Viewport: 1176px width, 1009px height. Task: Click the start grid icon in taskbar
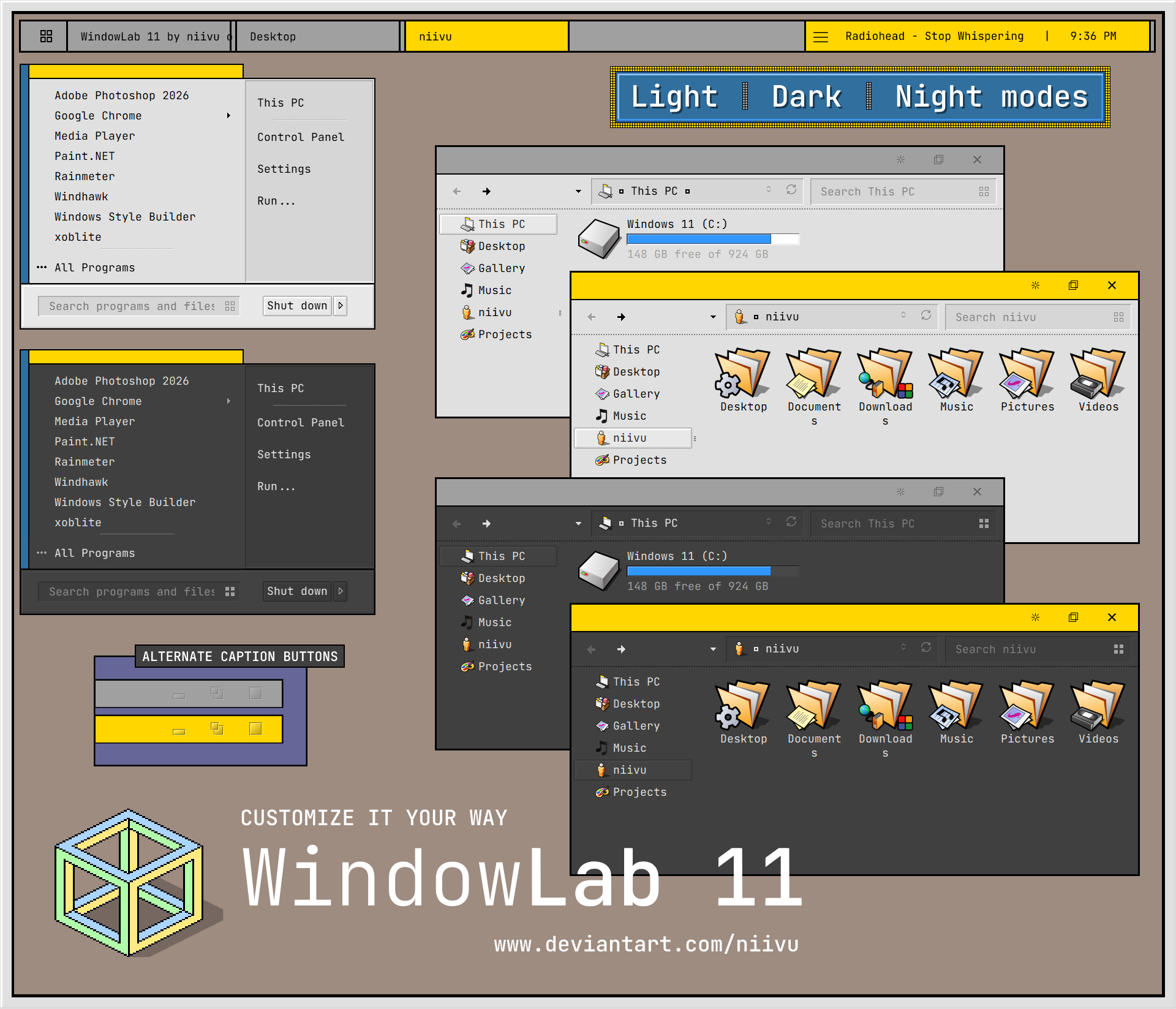click(46, 36)
